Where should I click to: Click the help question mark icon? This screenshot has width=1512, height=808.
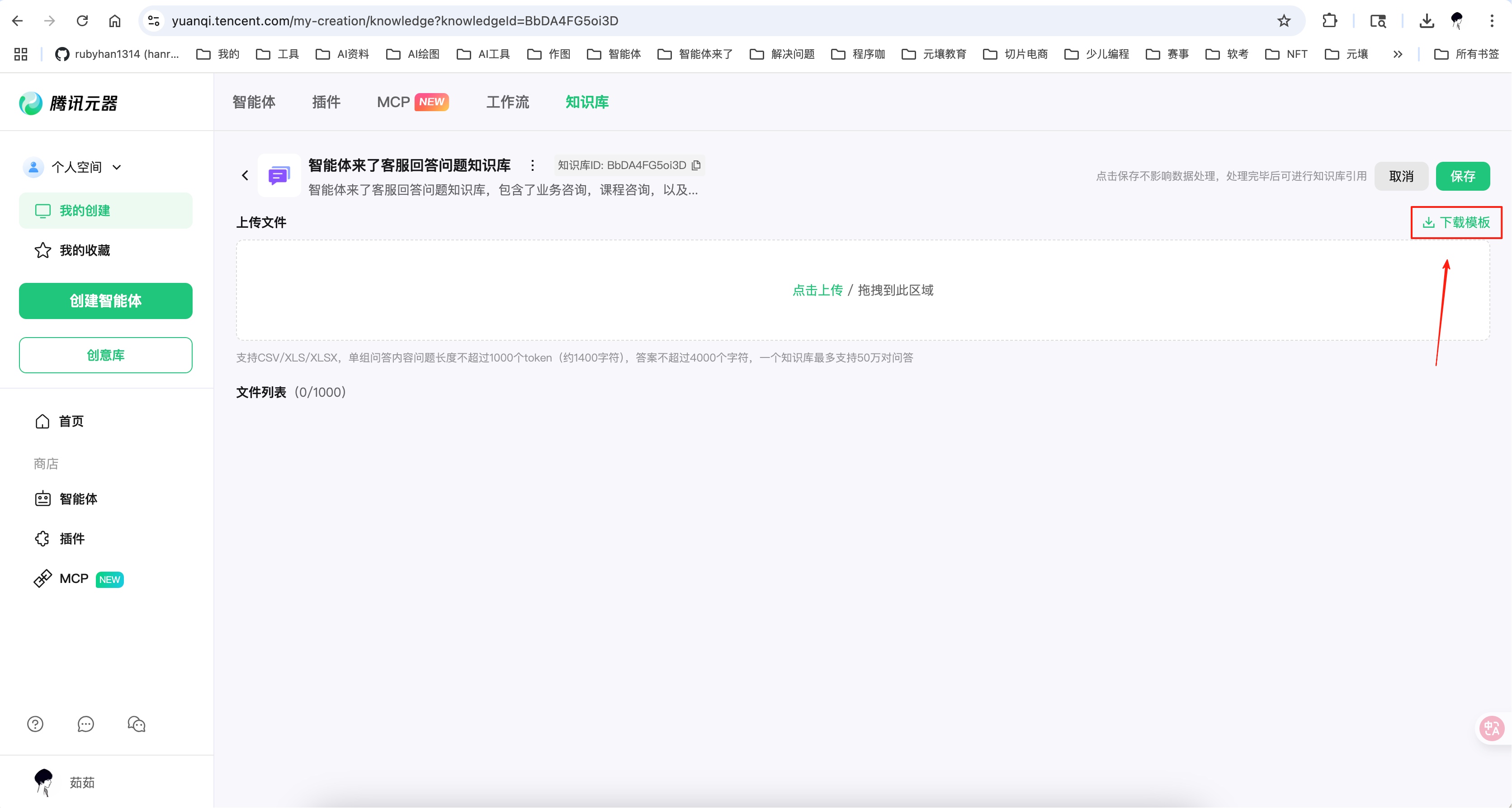pos(35,724)
